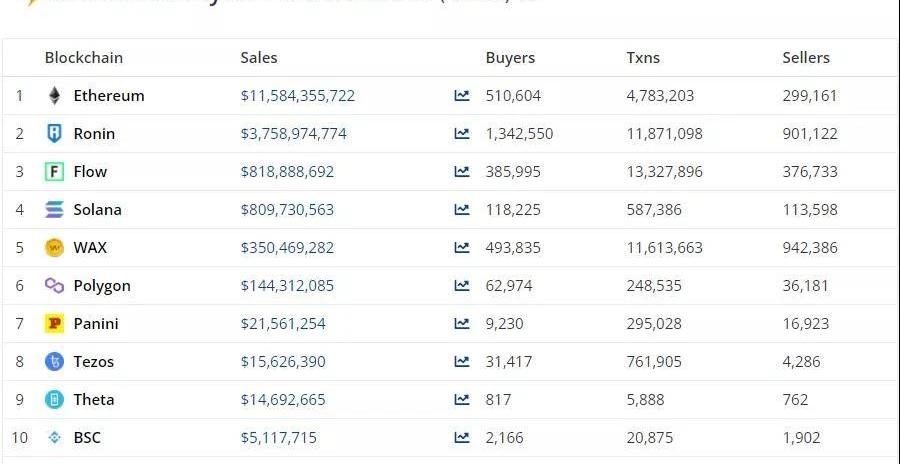Screen dimensions: 900x464
Task: Click the Polygon logo icon
Action: 54,286
